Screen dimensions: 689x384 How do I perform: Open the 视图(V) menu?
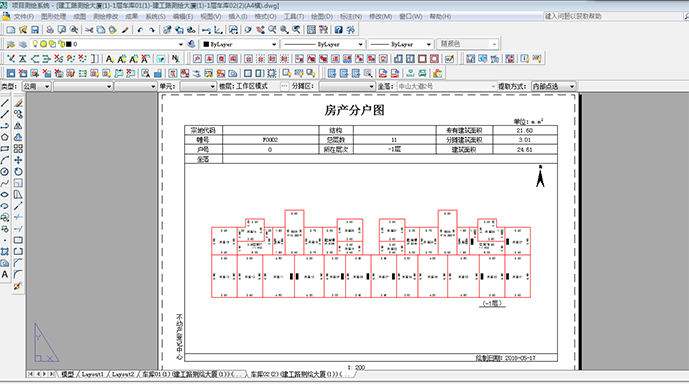(x=210, y=17)
